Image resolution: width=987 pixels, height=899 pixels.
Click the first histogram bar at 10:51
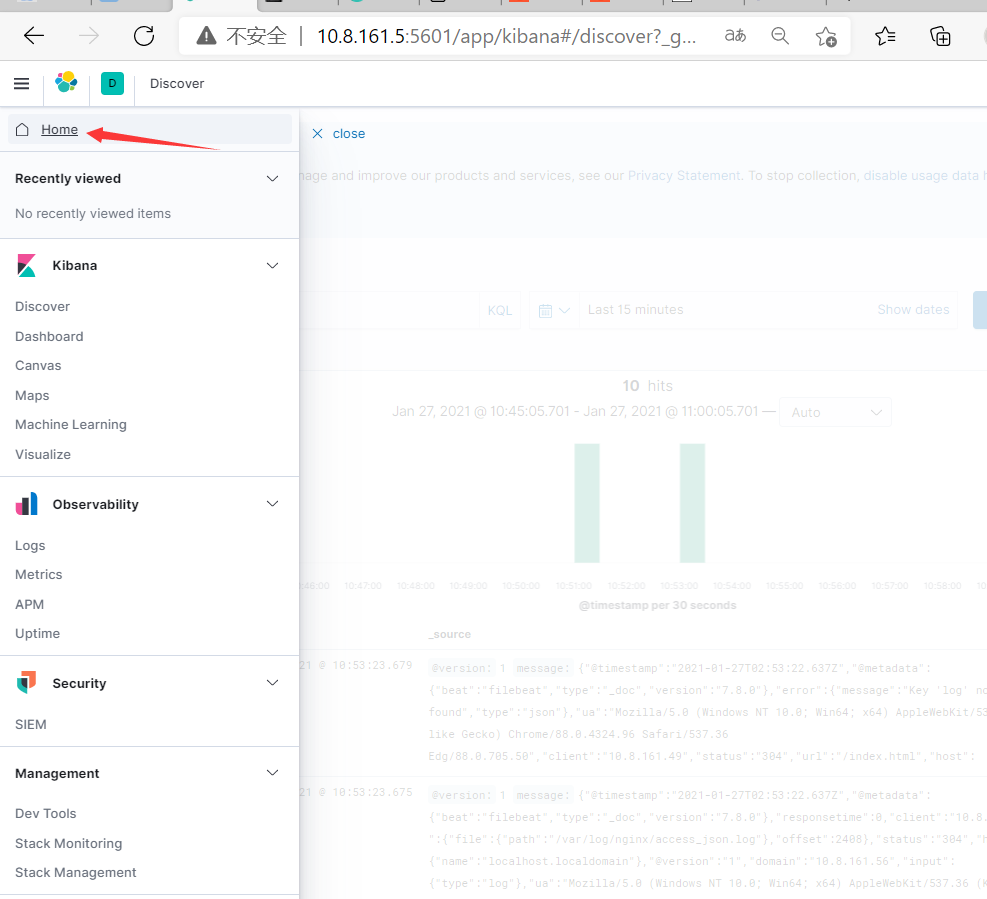pos(587,503)
